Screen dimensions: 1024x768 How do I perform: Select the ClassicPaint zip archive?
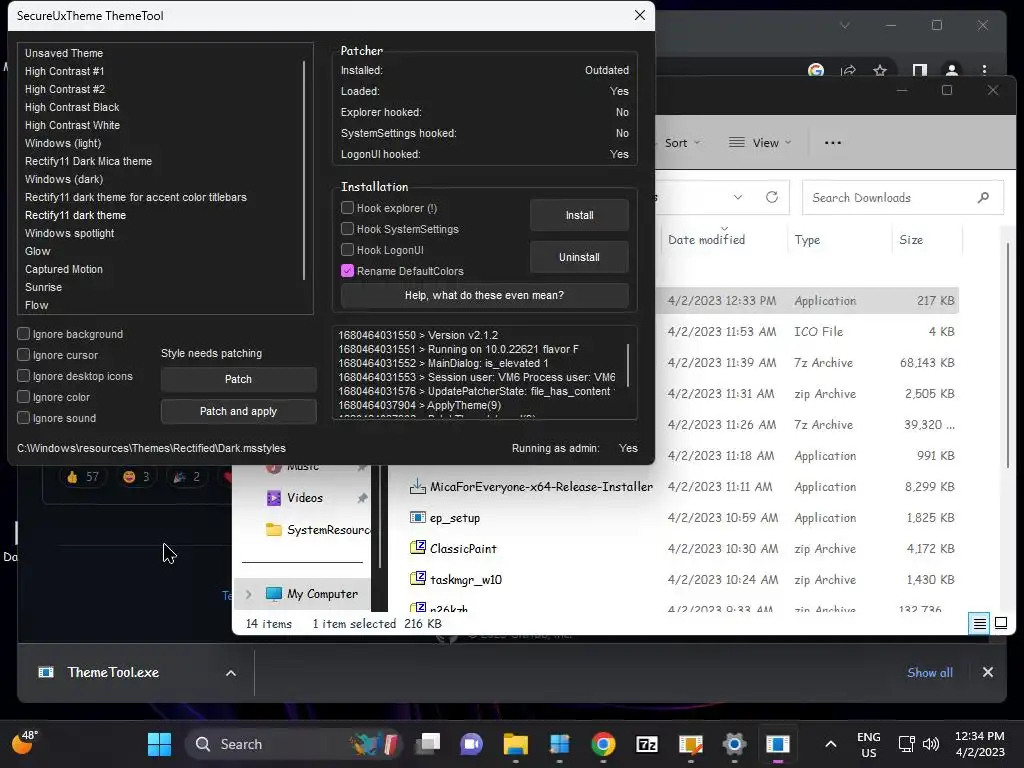[463, 549]
